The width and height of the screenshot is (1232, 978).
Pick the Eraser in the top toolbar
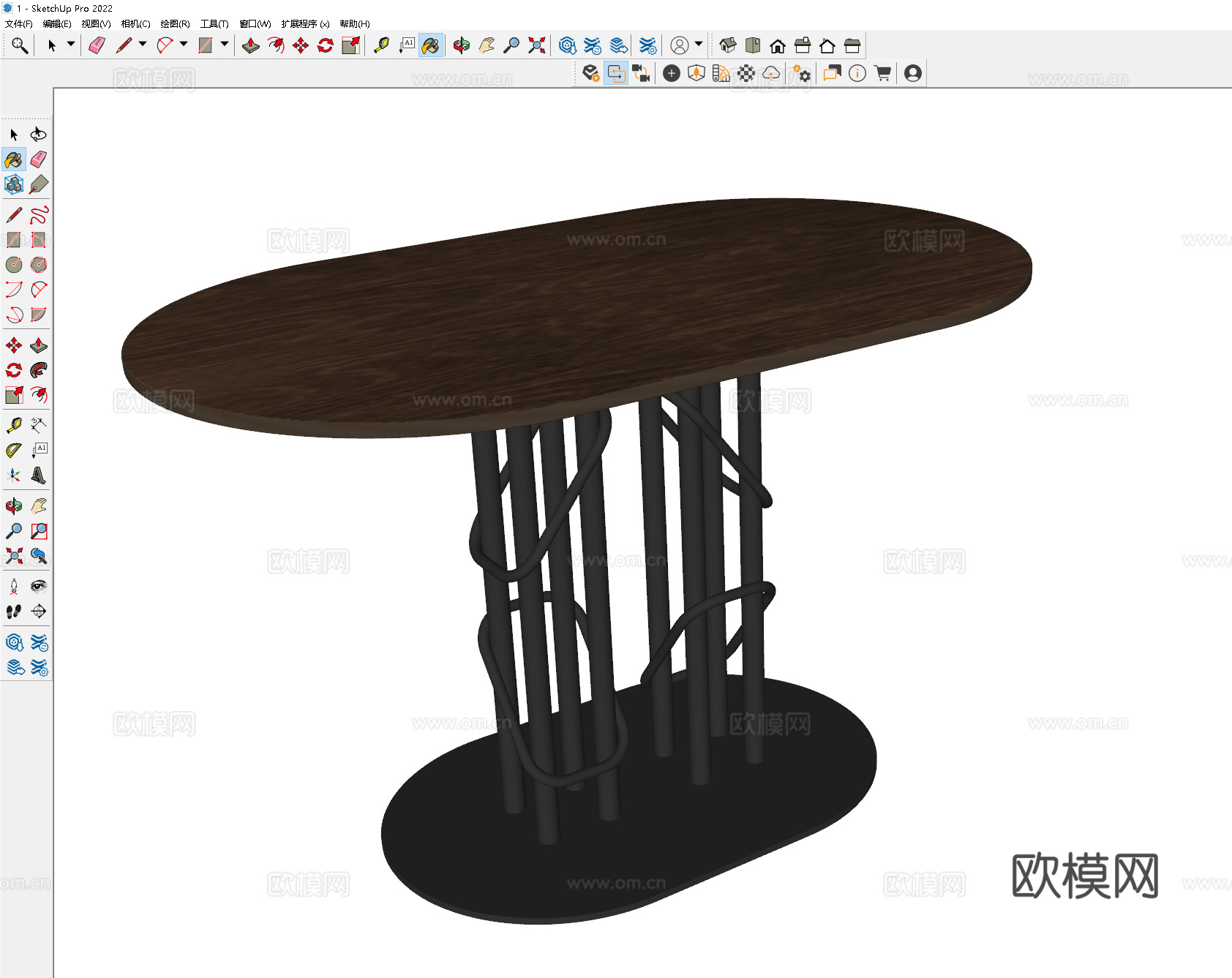[x=97, y=45]
